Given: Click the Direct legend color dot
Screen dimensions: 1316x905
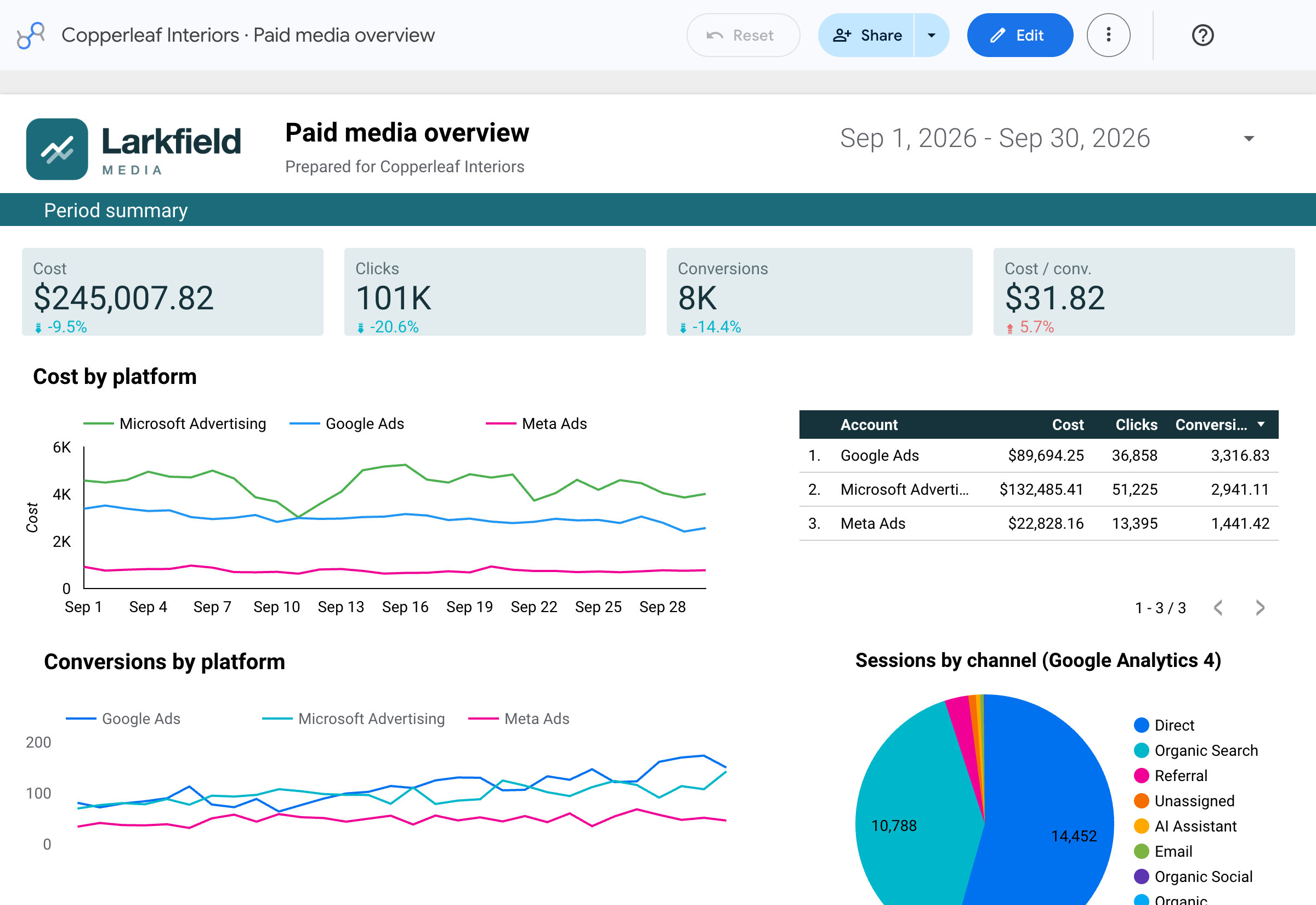Looking at the screenshot, I should click(x=1141, y=725).
